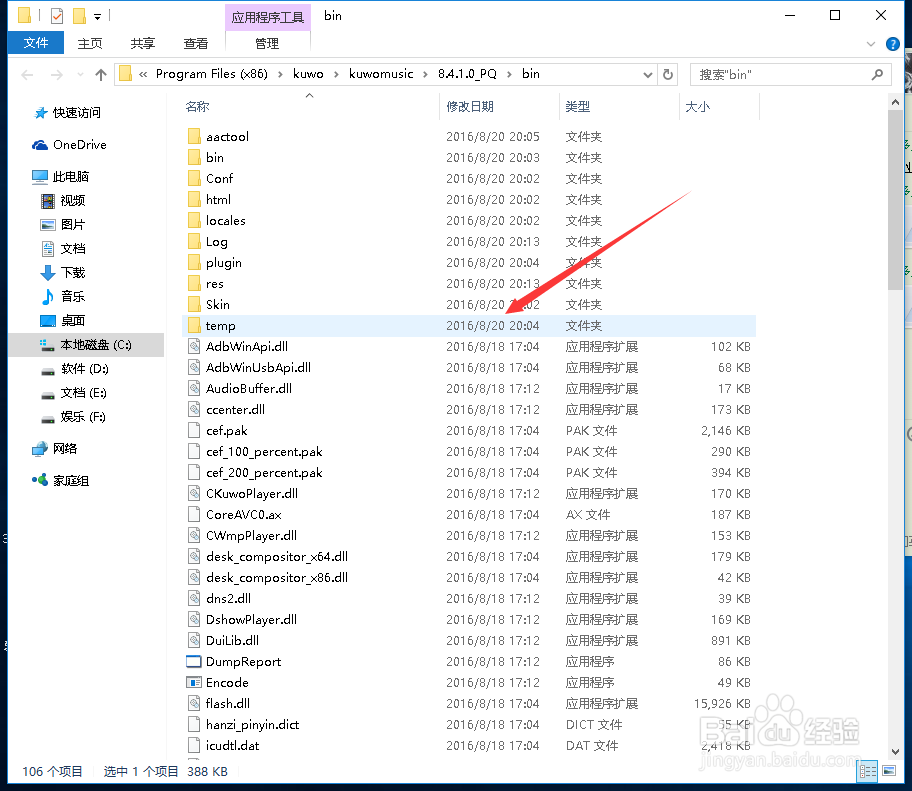
Task: Click the New folder icon in quick access toolbar
Action: [x=79, y=16]
